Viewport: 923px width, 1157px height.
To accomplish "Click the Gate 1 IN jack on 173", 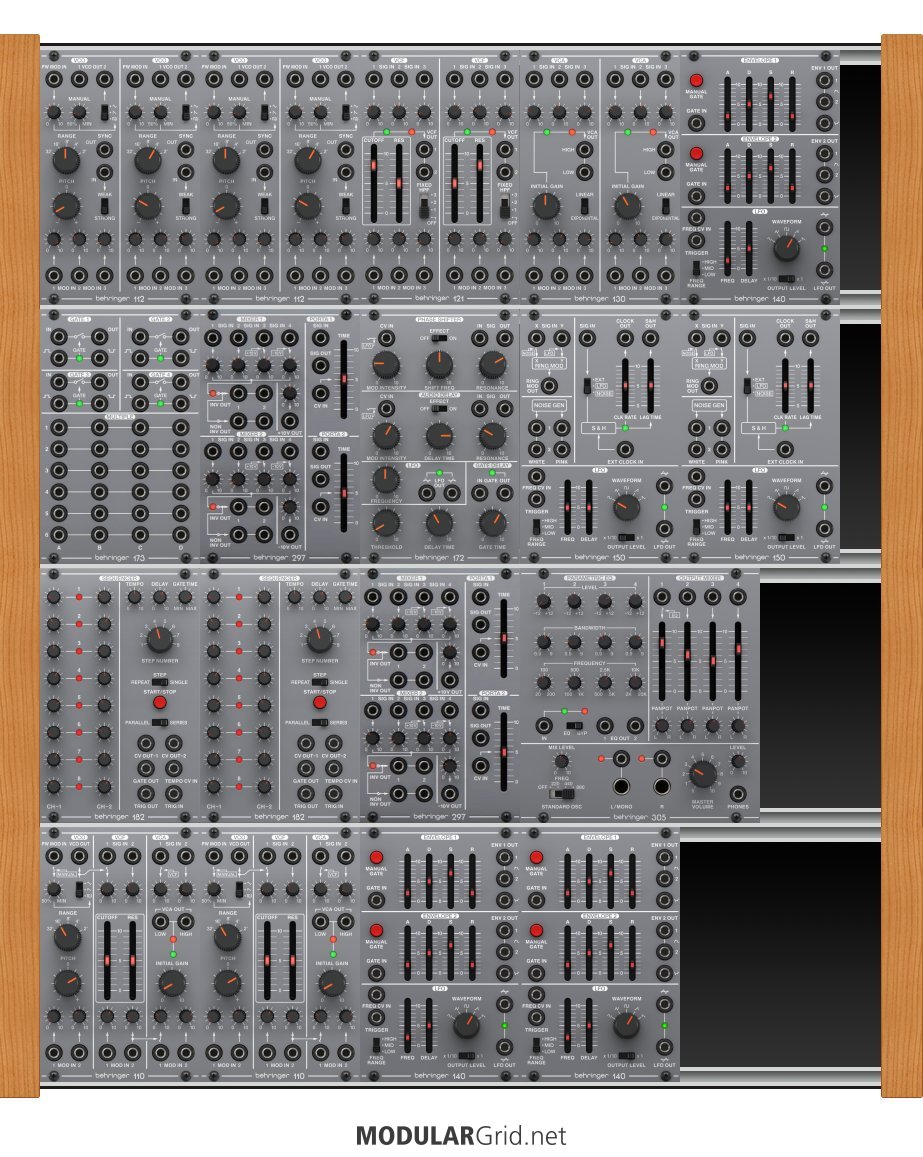I will click(x=58, y=337).
